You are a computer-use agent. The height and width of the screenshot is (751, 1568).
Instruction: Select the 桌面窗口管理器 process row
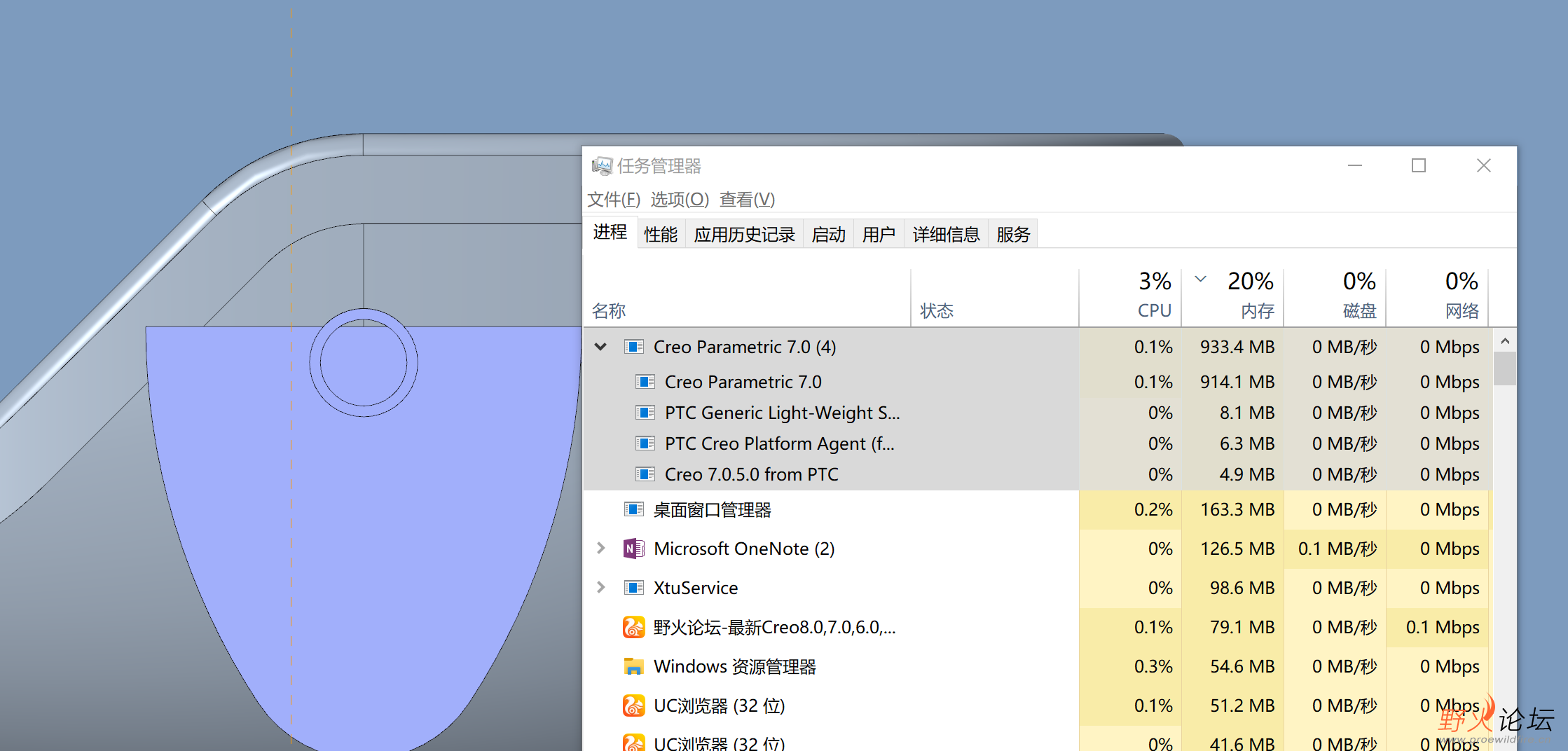tap(1038, 509)
